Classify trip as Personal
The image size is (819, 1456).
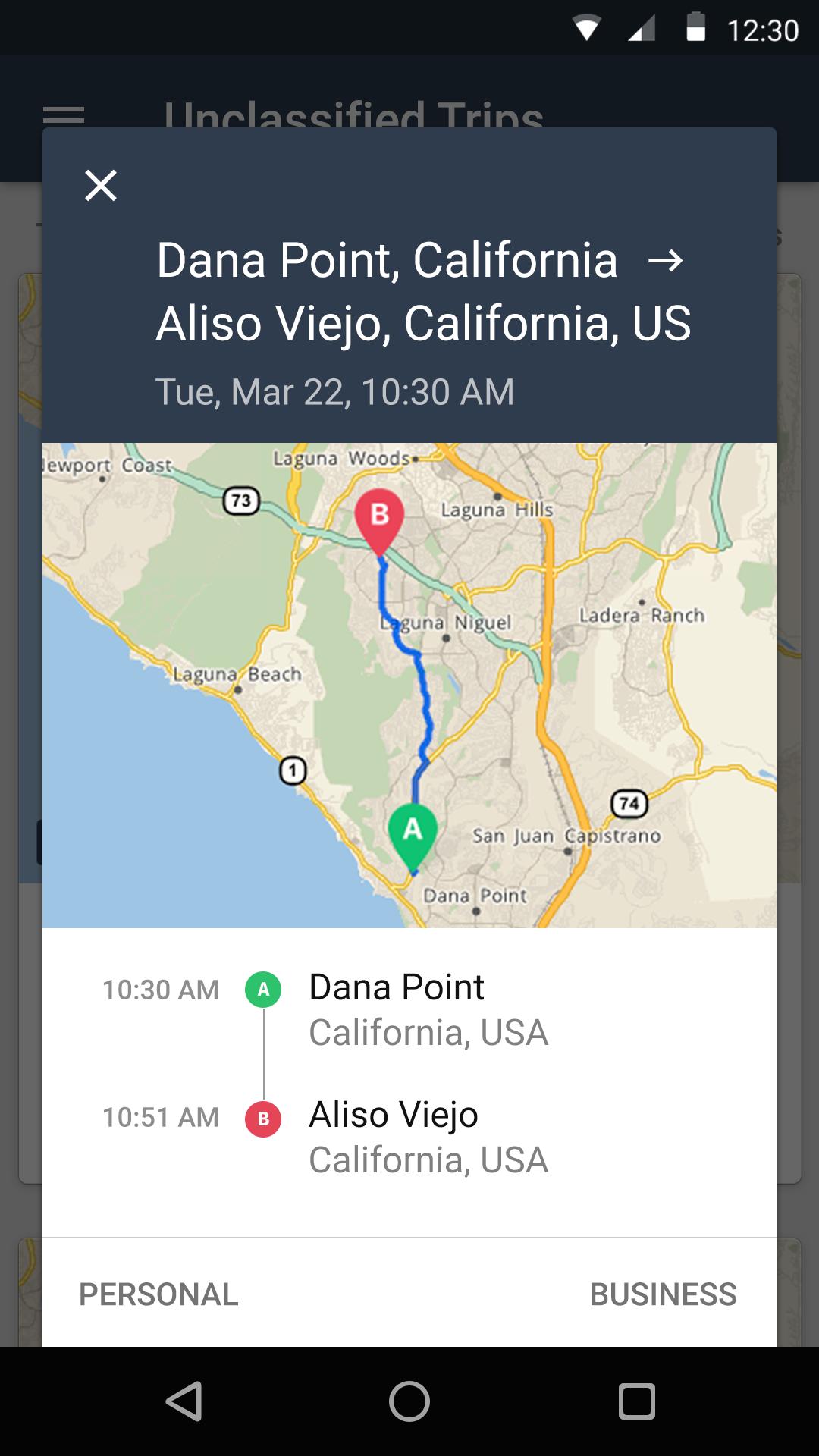158,1294
